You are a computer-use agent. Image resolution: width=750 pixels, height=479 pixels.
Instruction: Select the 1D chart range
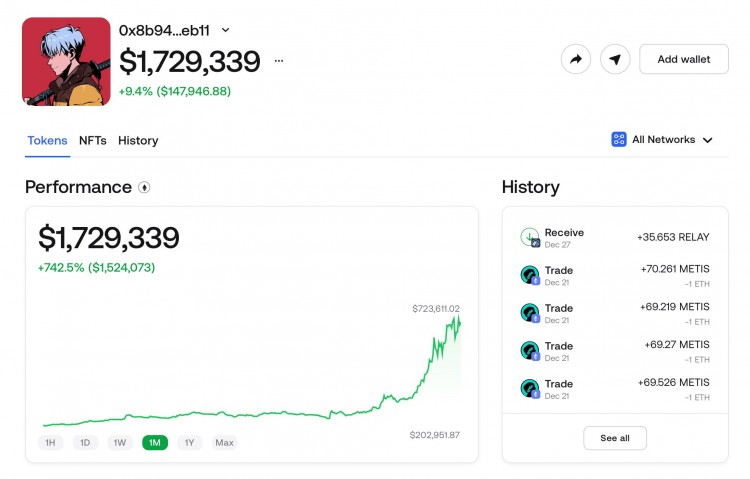(85, 443)
